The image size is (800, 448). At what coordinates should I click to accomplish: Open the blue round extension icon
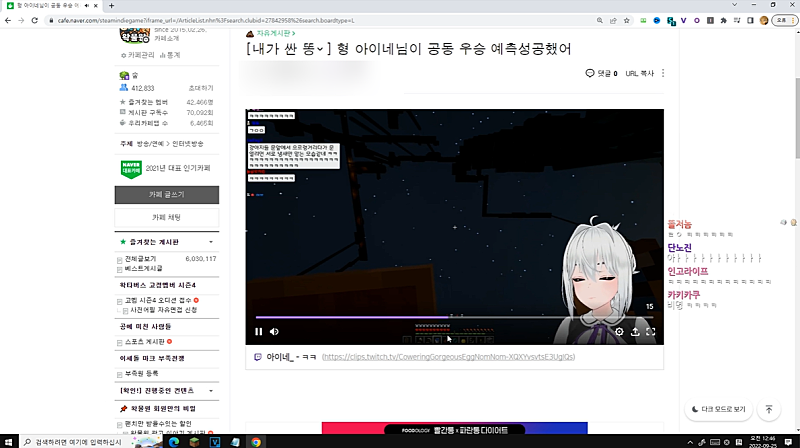pyautogui.click(x=657, y=20)
